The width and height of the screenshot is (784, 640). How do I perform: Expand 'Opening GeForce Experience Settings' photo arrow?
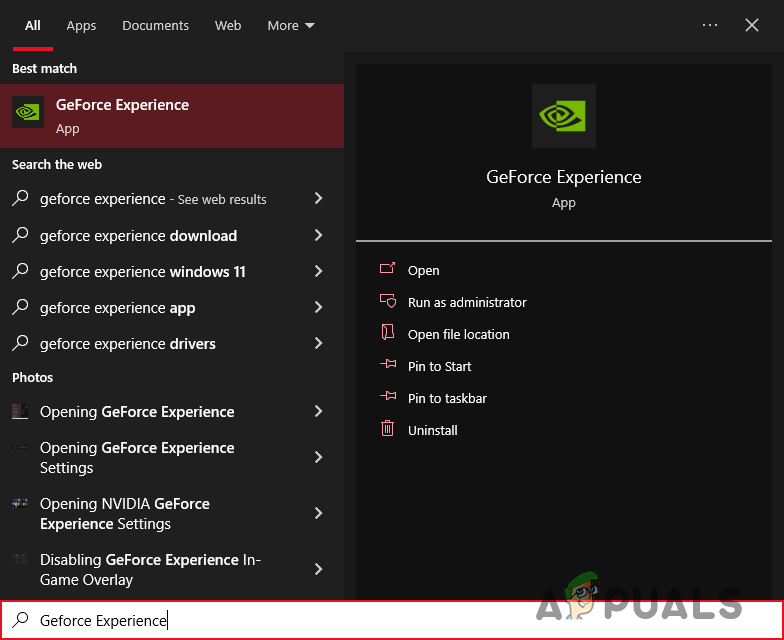tap(318, 457)
